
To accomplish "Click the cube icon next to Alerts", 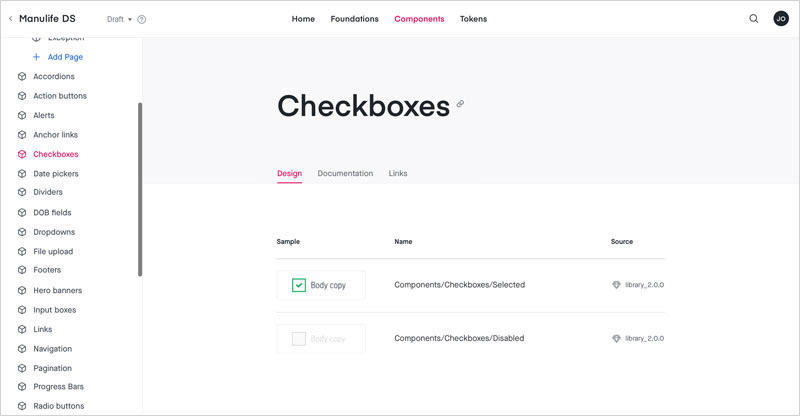I will (22, 115).
